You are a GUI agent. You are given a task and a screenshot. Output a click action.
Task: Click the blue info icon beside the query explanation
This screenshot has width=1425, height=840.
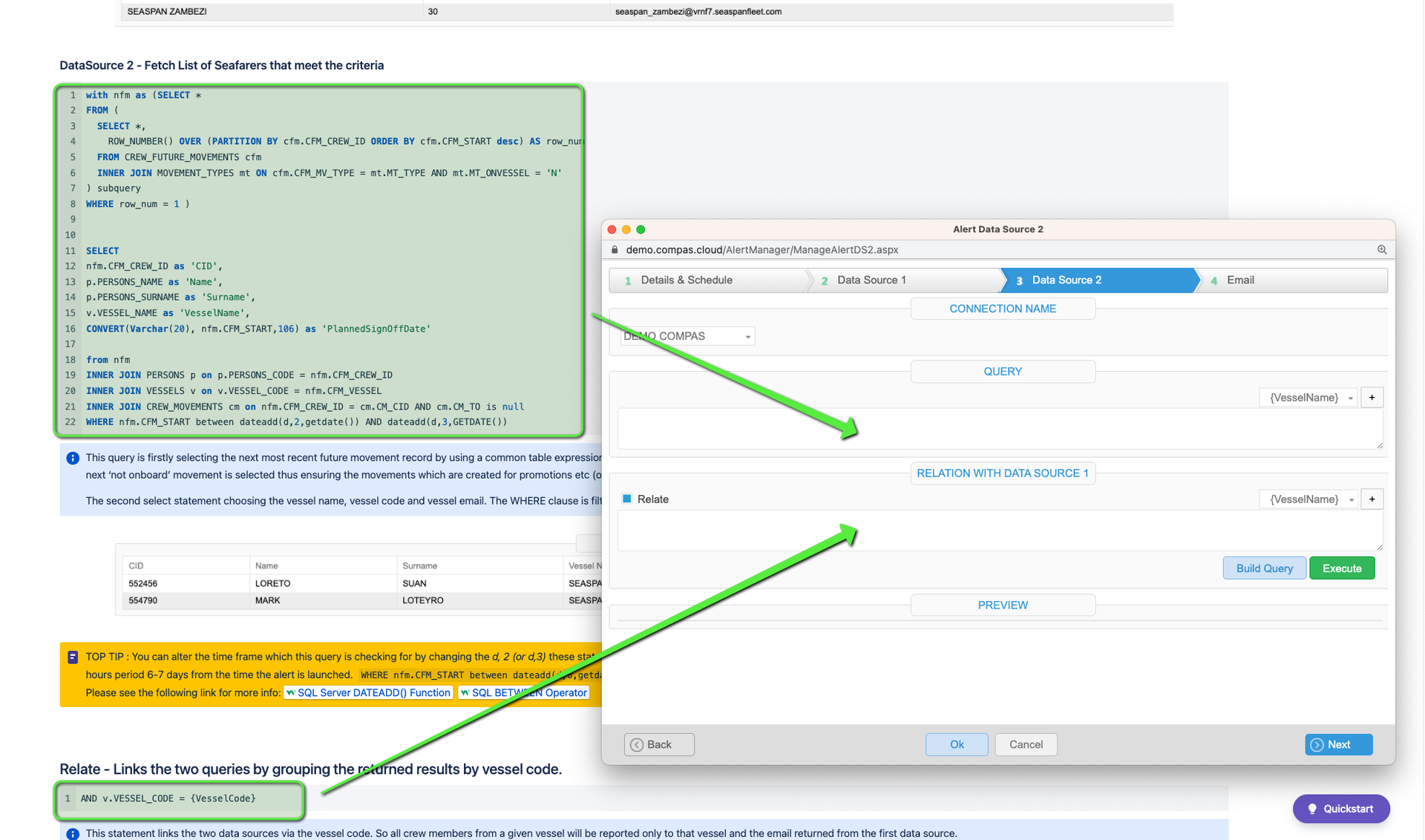click(x=73, y=459)
